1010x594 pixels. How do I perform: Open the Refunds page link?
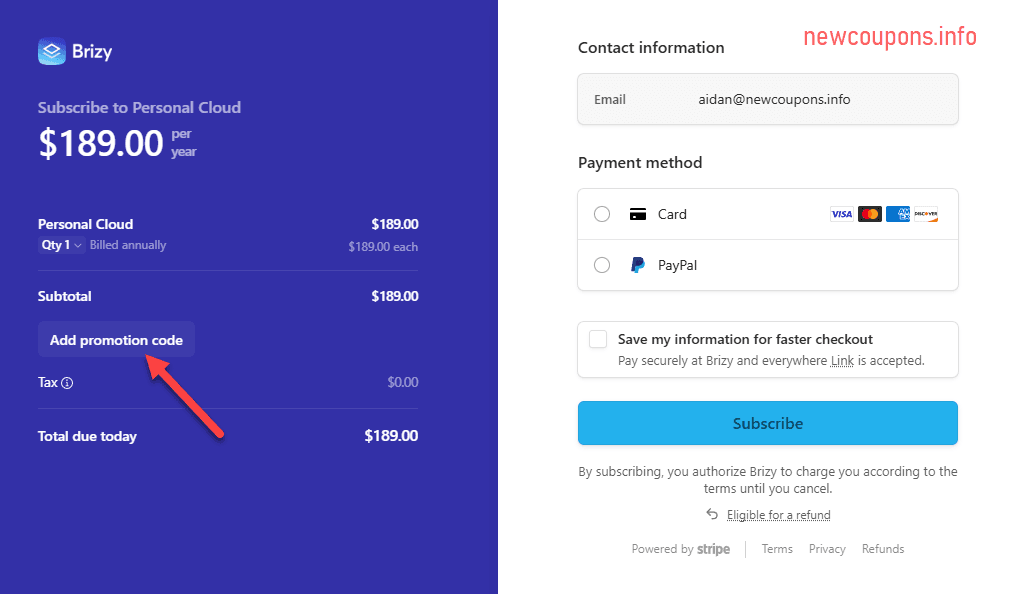pyautogui.click(x=883, y=548)
